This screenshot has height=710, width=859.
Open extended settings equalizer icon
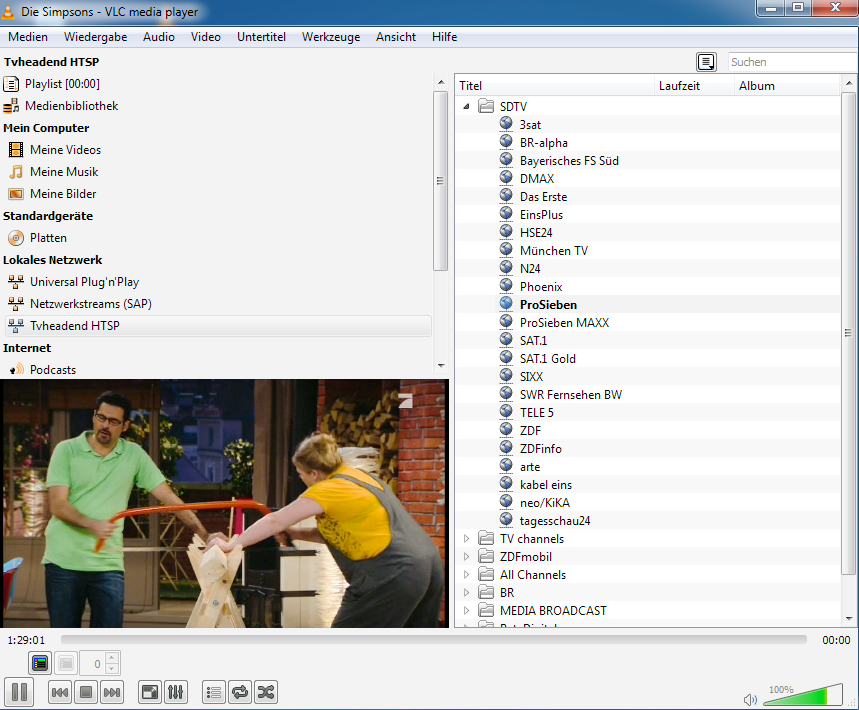pyautogui.click(x=176, y=692)
